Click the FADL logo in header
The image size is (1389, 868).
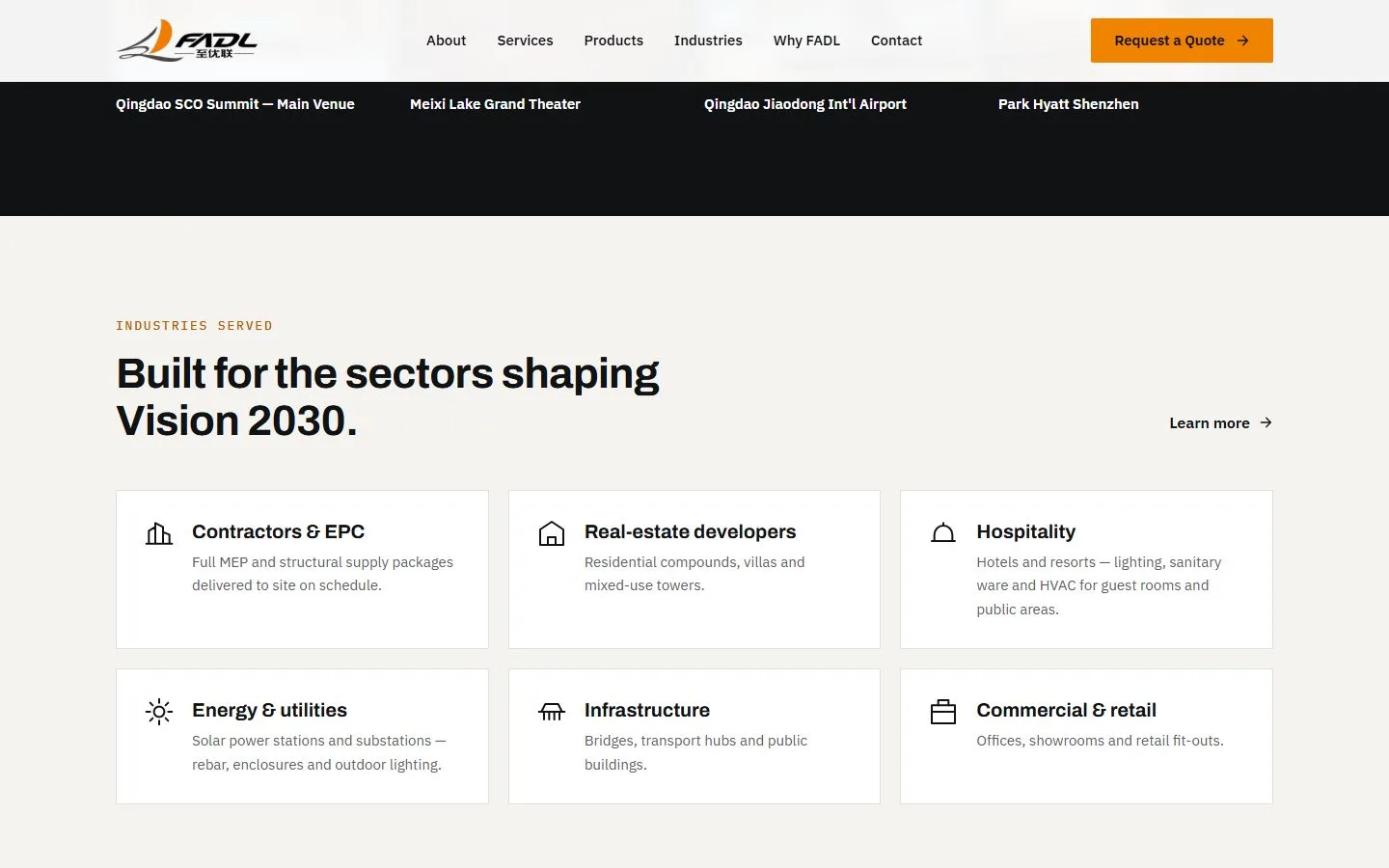coord(187,41)
